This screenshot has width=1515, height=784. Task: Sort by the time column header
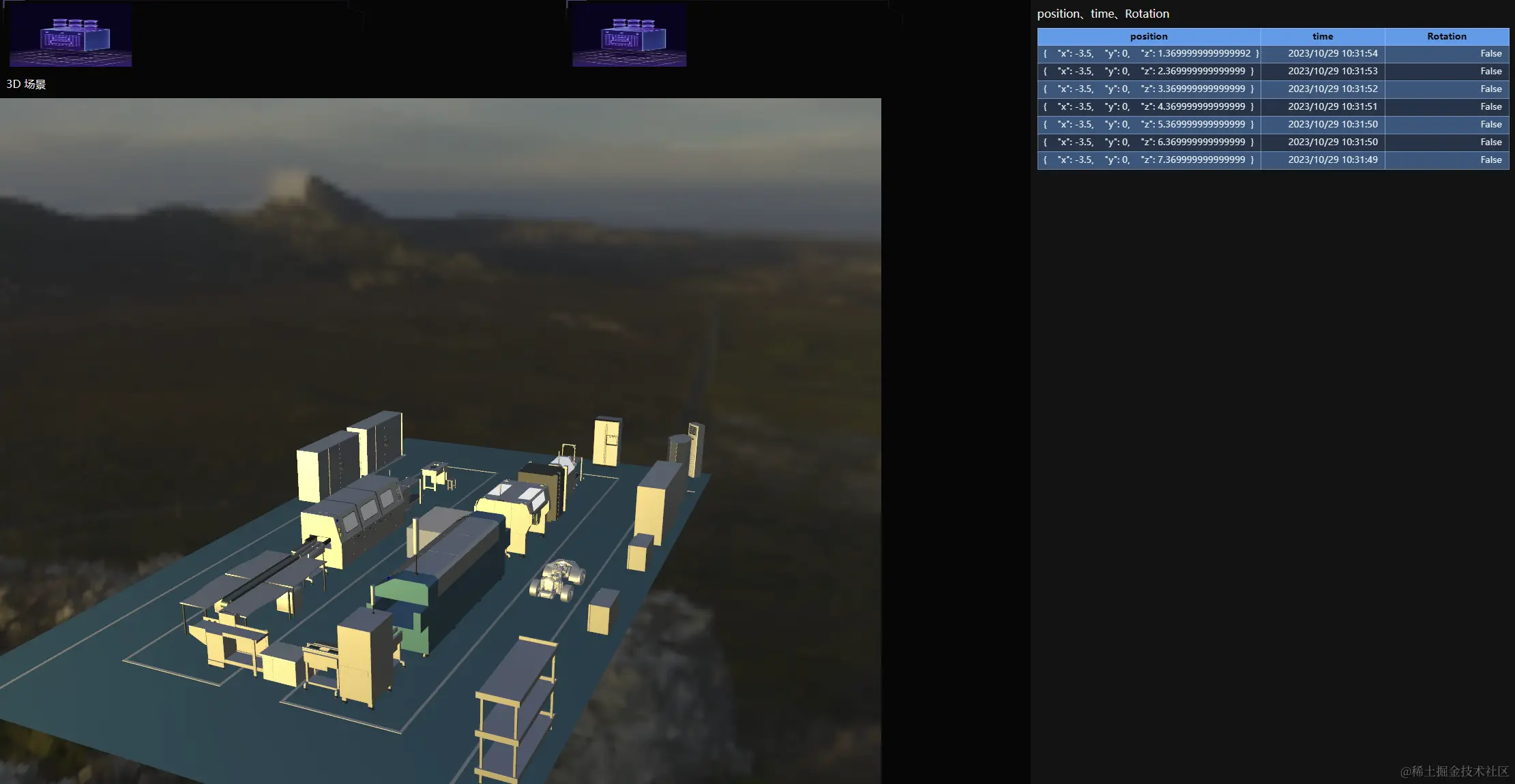click(1322, 36)
